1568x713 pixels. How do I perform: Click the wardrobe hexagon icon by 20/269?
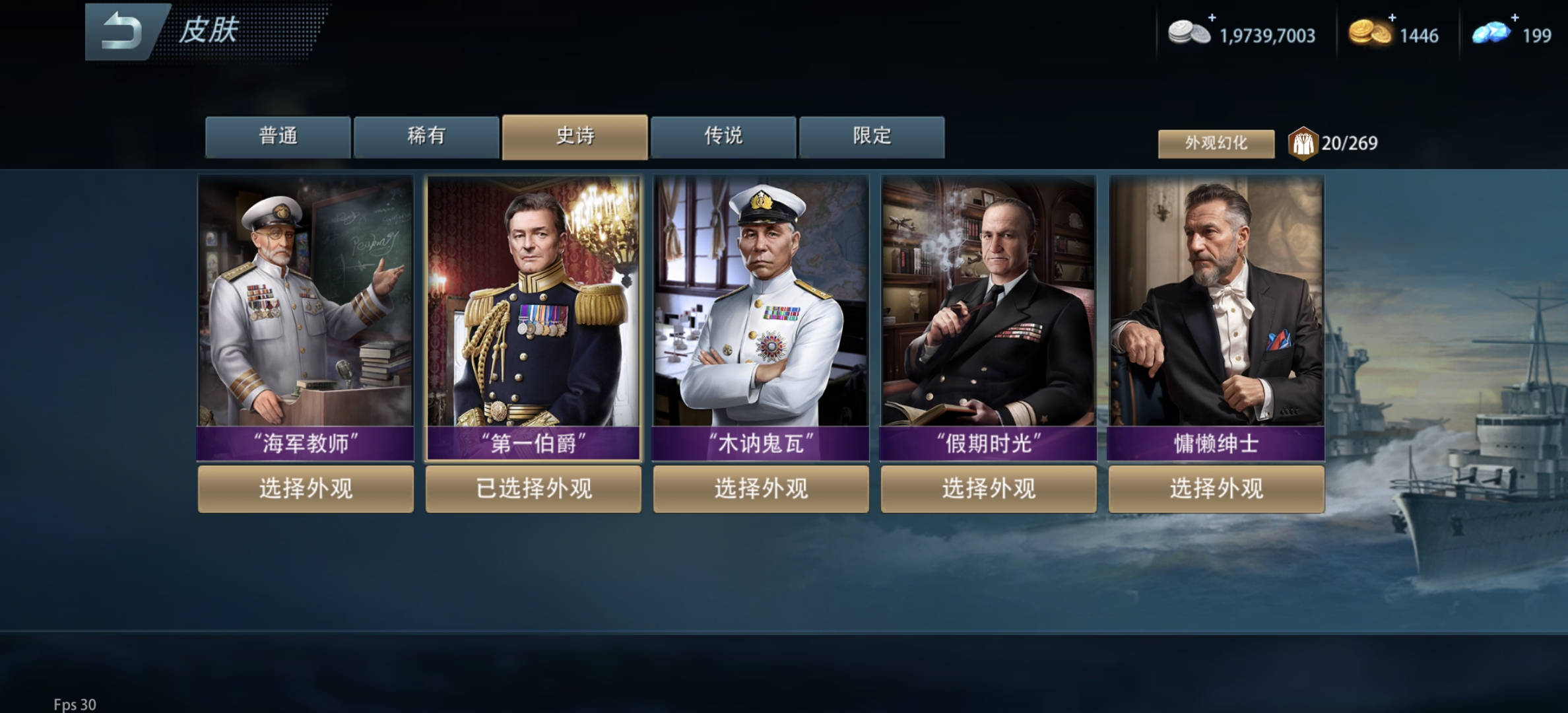coord(1303,143)
